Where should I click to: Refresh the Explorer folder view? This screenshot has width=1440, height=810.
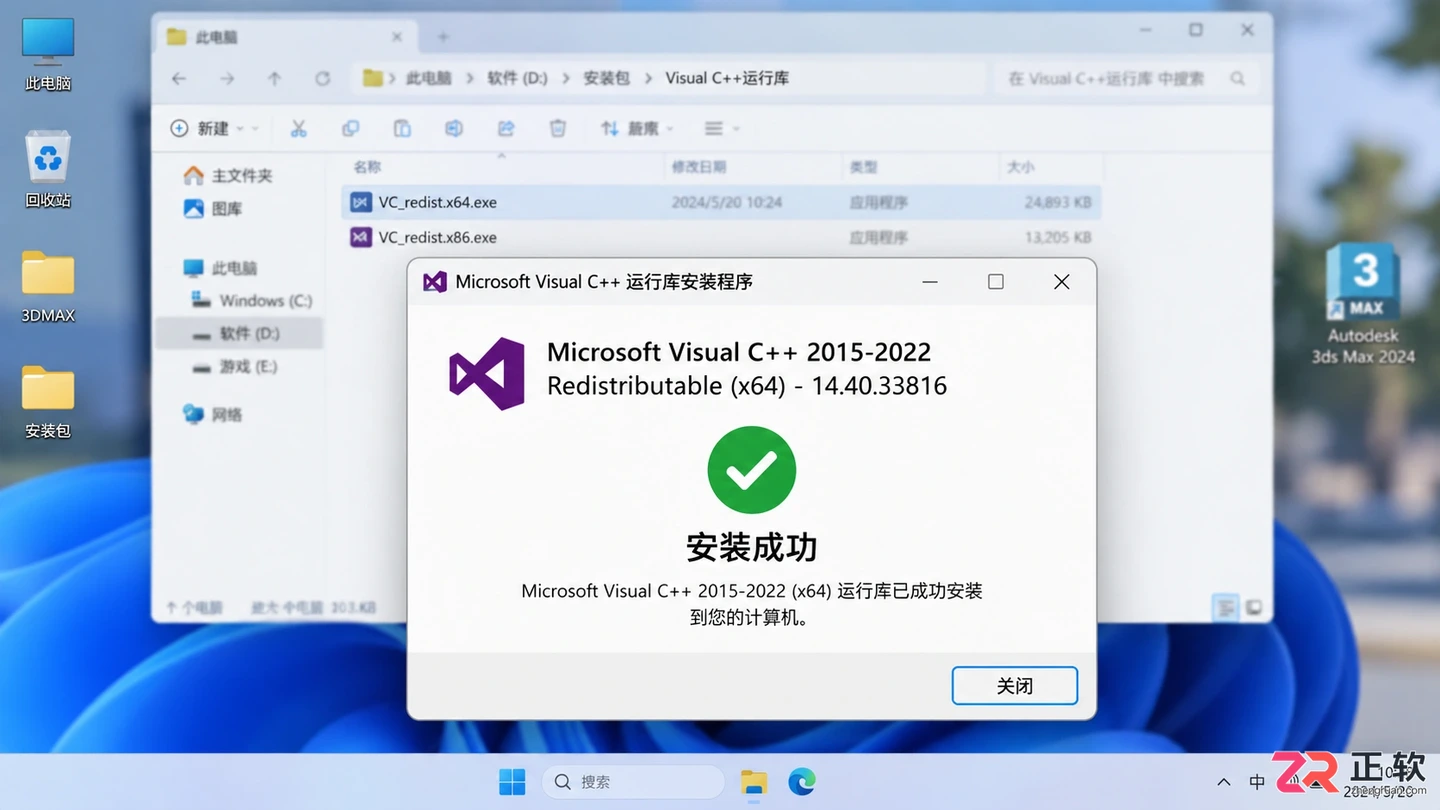pos(322,78)
